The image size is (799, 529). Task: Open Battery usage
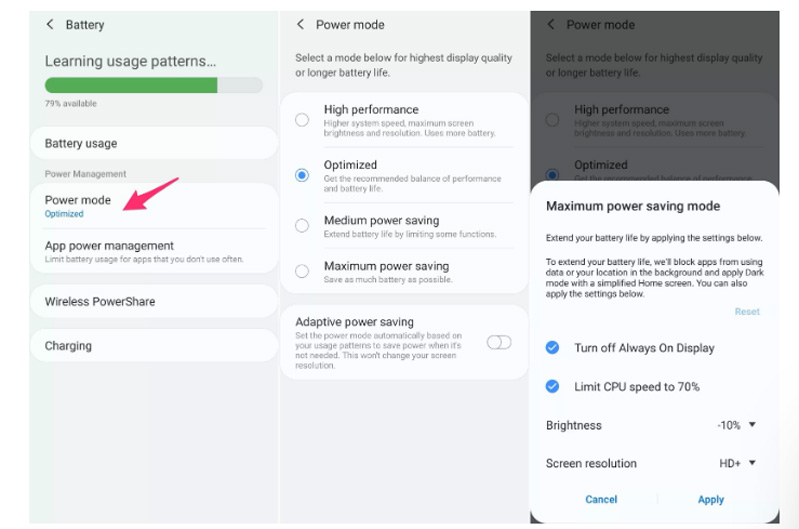pyautogui.click(x=153, y=144)
